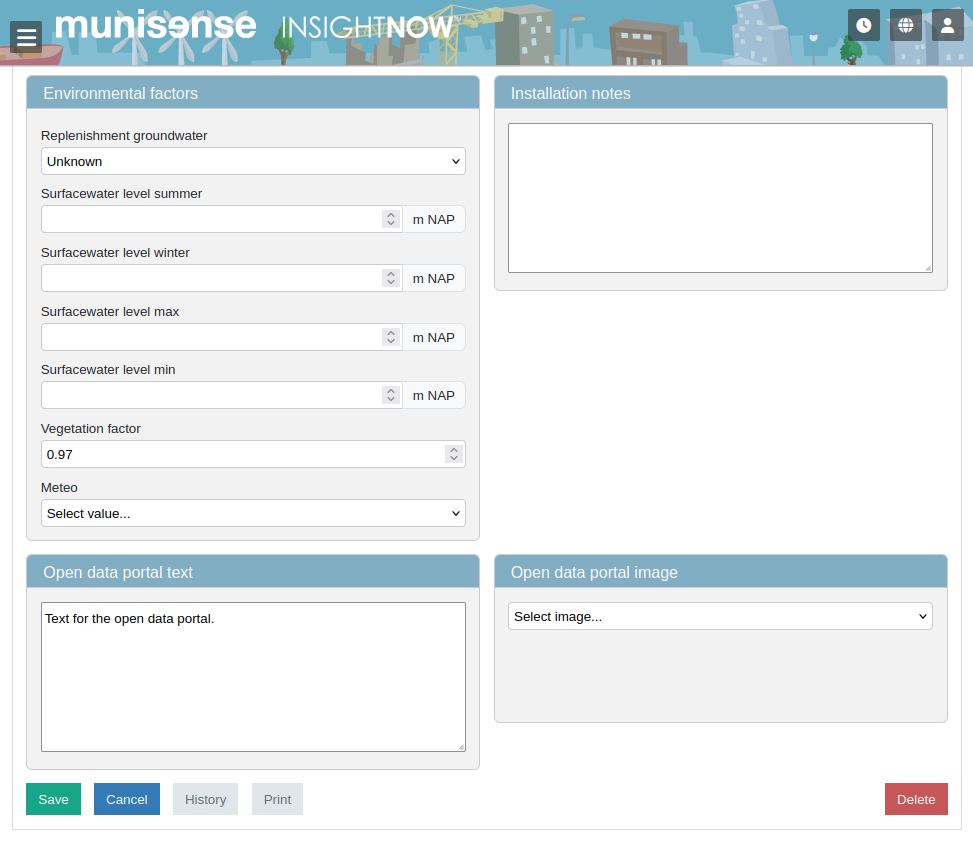The width and height of the screenshot is (973, 843).
Task: Click the Print button
Action: click(x=277, y=799)
